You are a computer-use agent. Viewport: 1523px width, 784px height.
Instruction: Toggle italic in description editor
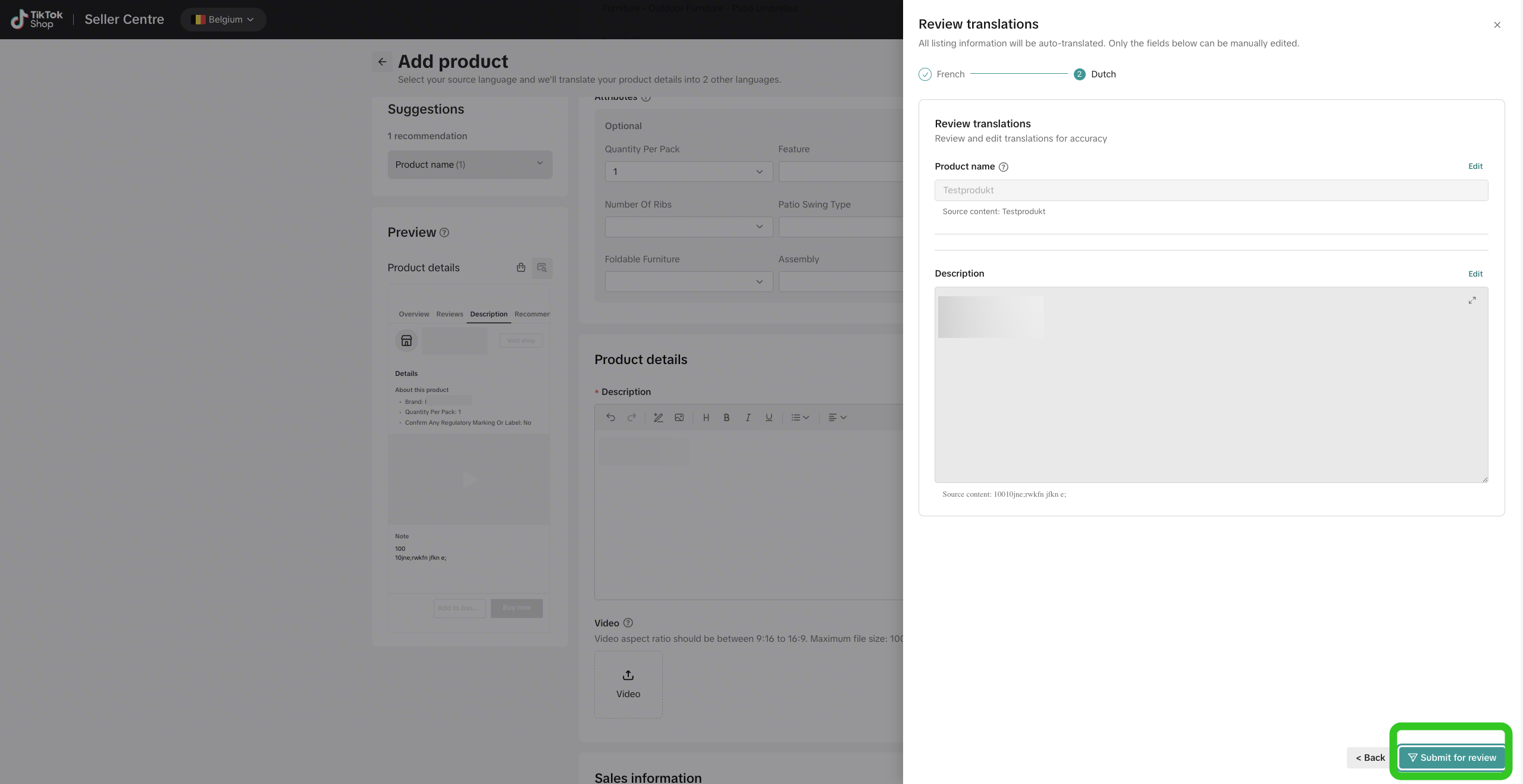[x=748, y=418]
